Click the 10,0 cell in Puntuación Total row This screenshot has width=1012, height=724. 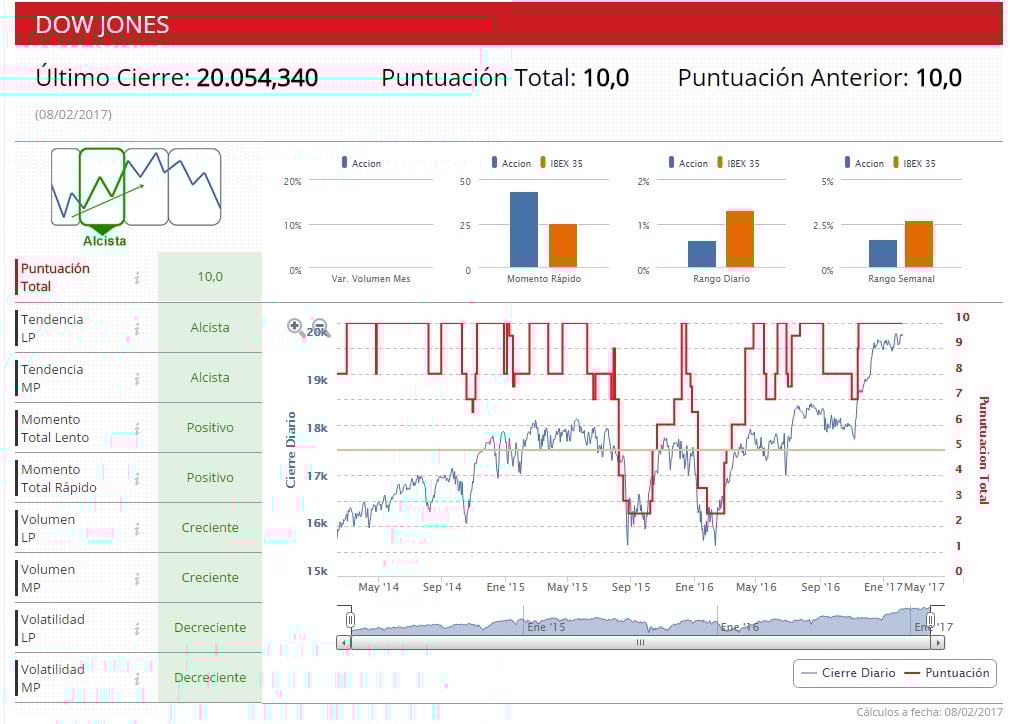point(210,277)
